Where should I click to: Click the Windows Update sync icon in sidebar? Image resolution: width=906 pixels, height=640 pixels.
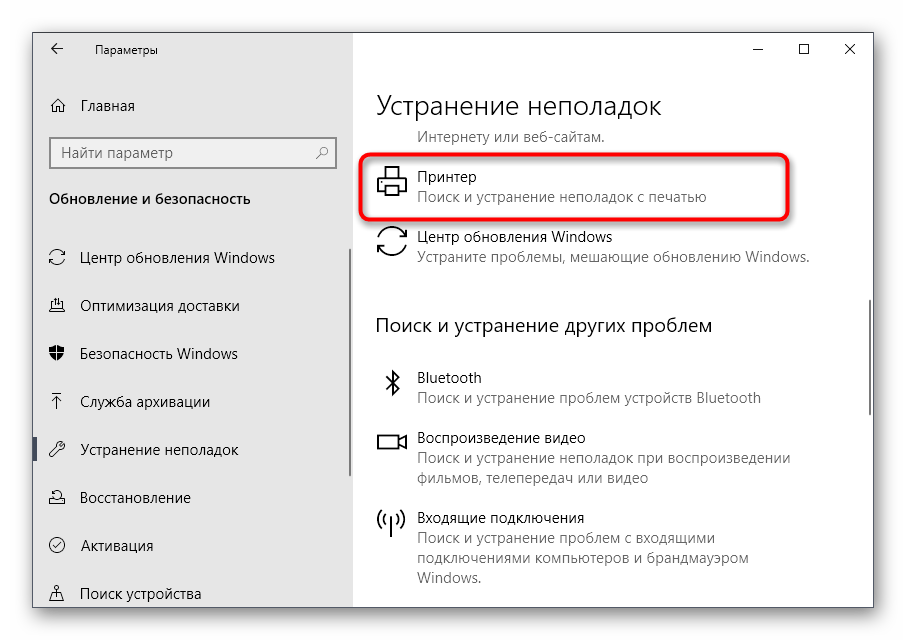pyautogui.click(x=58, y=258)
